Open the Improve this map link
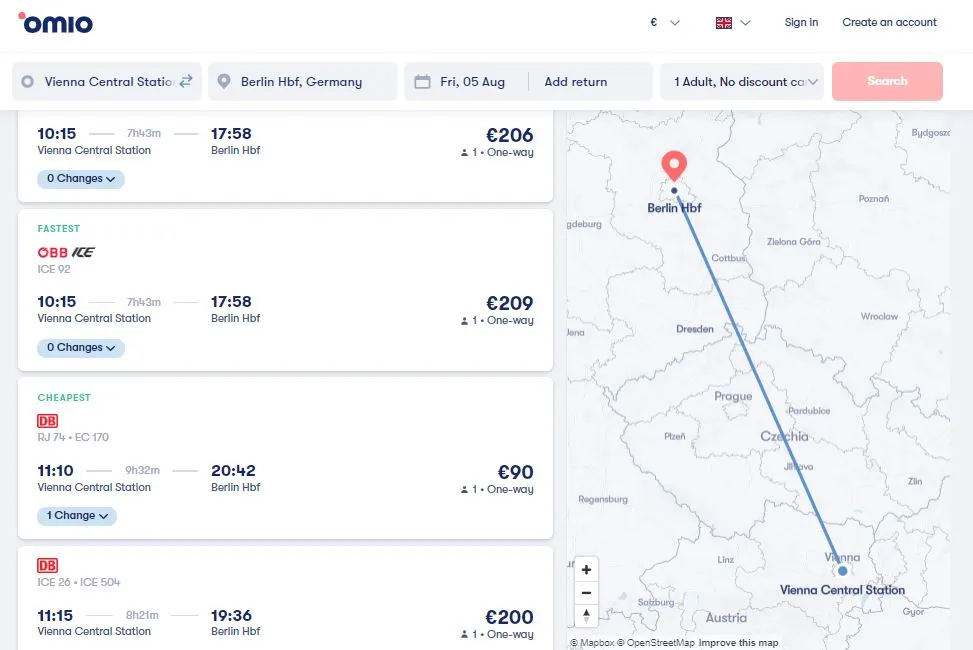Screen dimensions: 973x650 tap(738, 643)
